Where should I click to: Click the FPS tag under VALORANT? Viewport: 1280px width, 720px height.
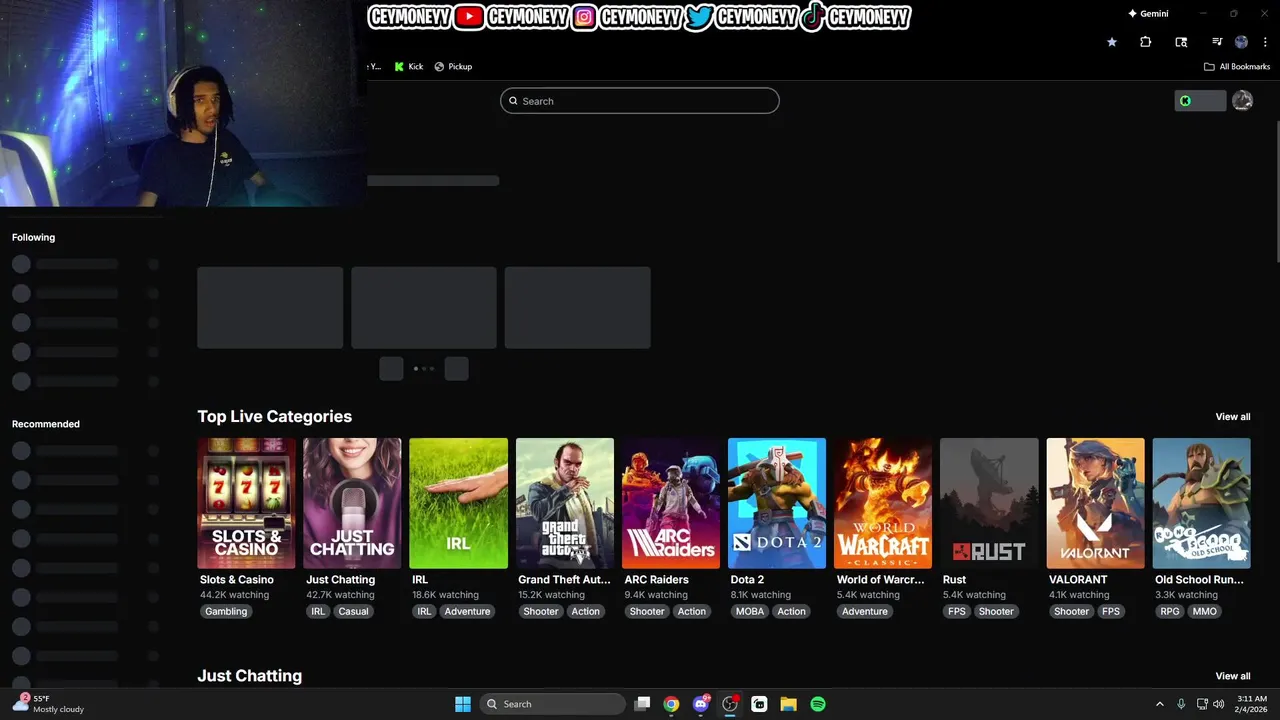tap(1111, 611)
